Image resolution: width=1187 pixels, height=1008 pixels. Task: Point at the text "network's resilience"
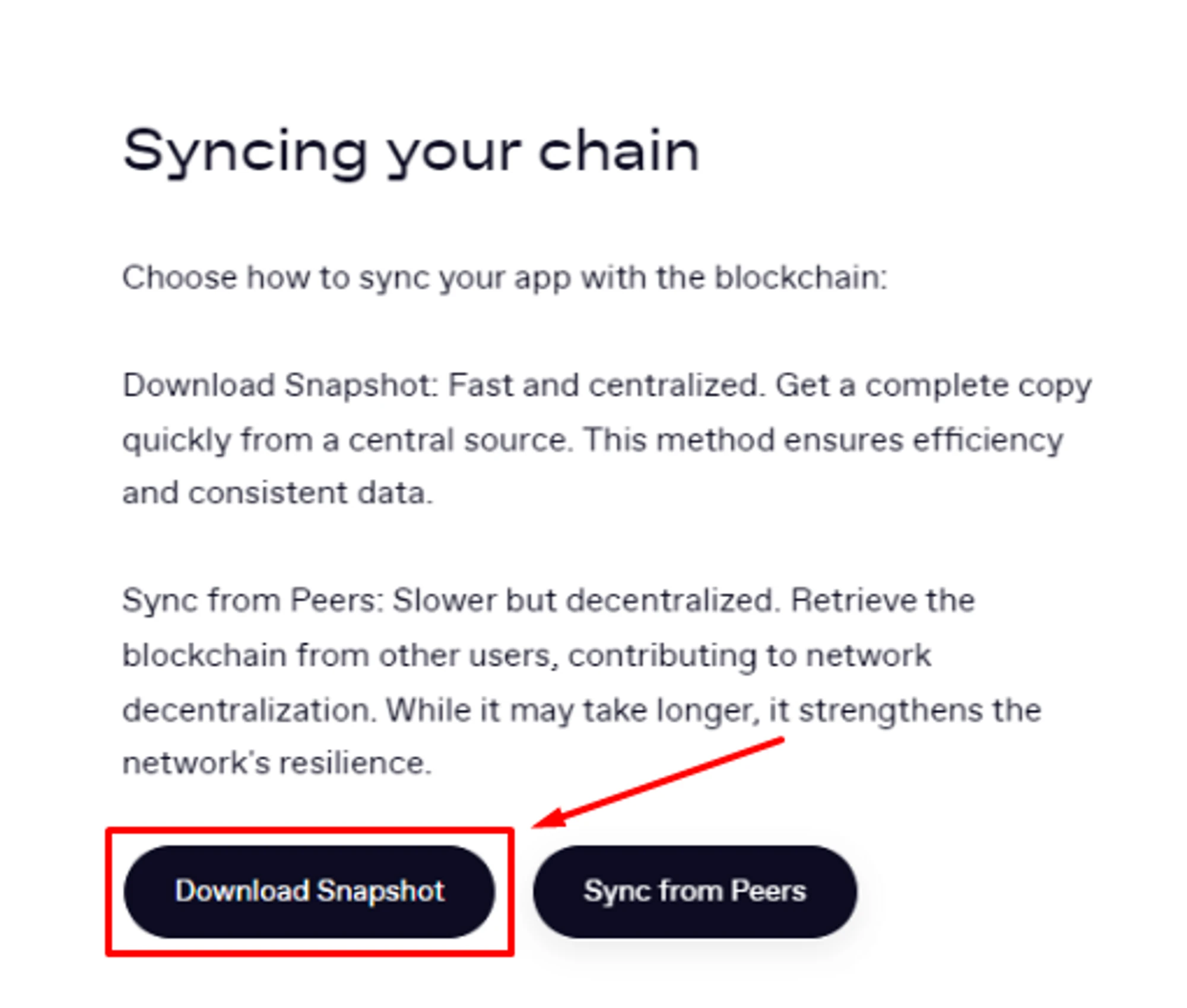276,763
